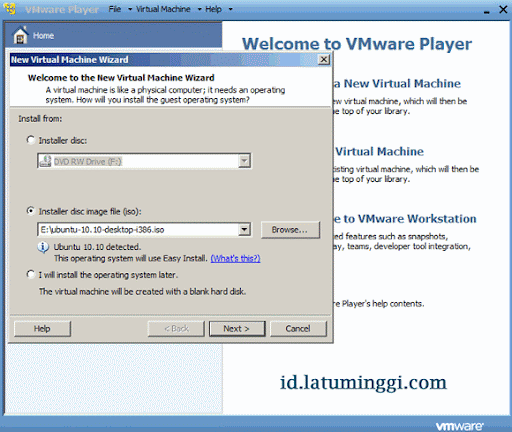
Task: Click the disabled < Back button
Action: [176, 329]
